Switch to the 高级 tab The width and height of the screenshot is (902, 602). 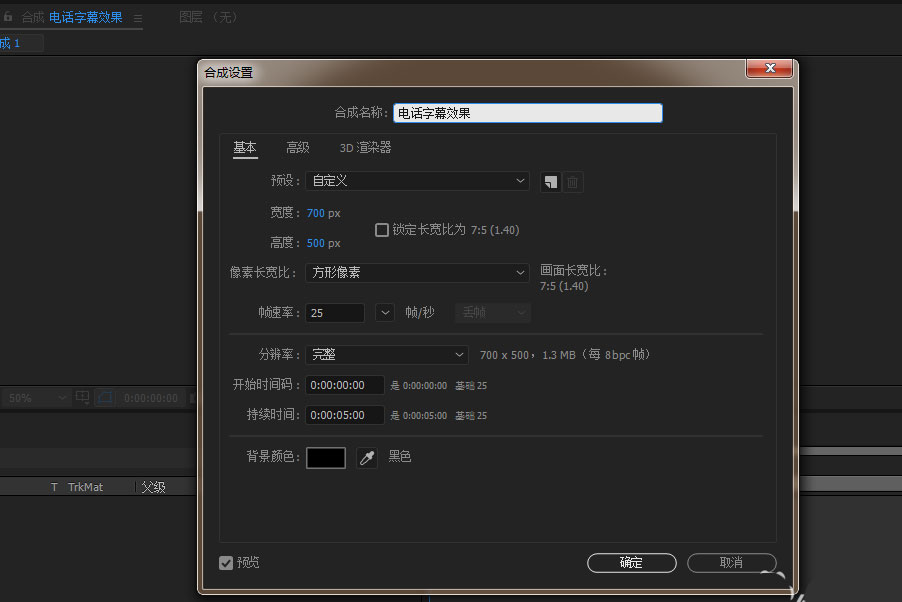coord(296,147)
